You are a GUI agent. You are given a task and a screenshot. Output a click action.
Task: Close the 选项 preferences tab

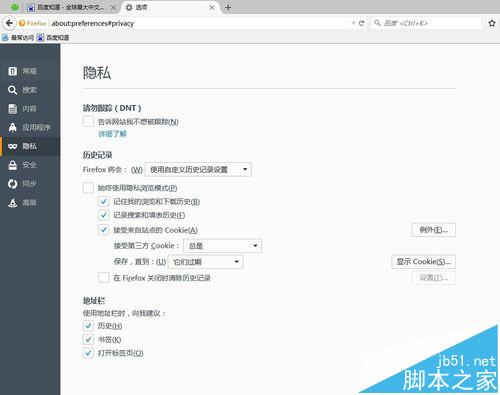pos(212,7)
